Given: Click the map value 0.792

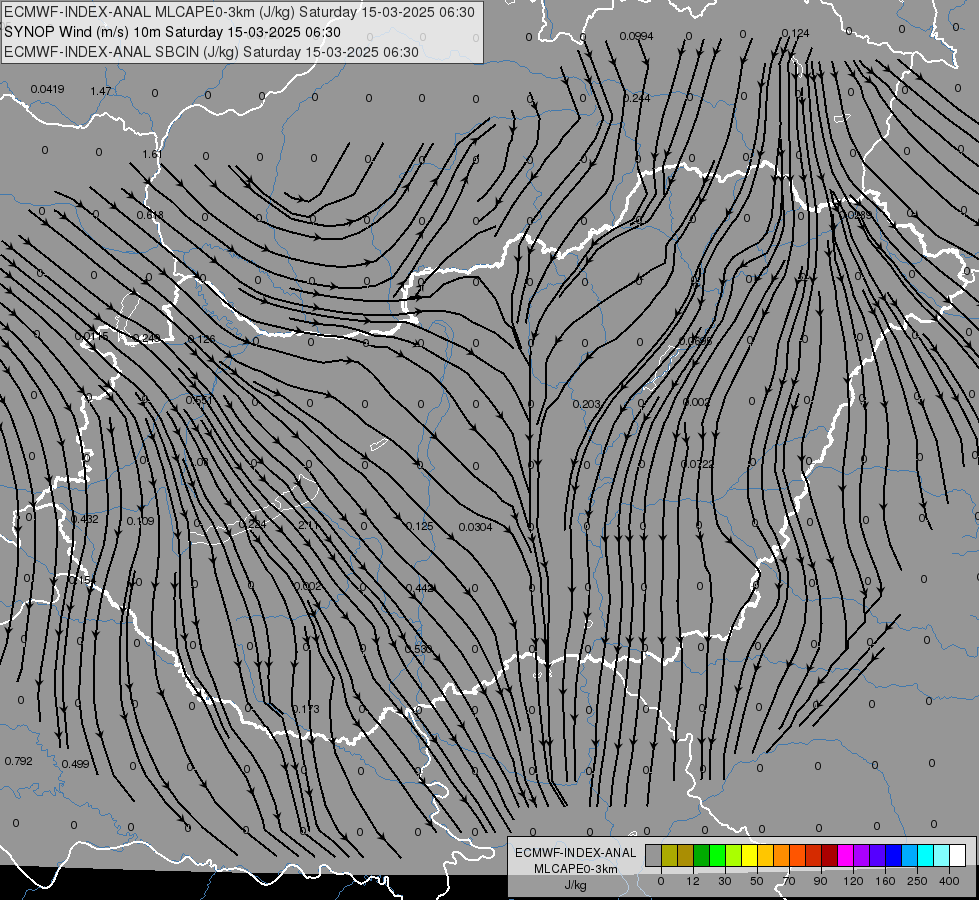Looking at the screenshot, I should pos(18,761).
